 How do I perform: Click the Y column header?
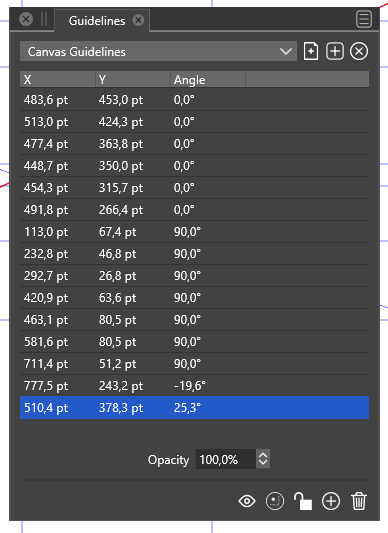[133, 80]
